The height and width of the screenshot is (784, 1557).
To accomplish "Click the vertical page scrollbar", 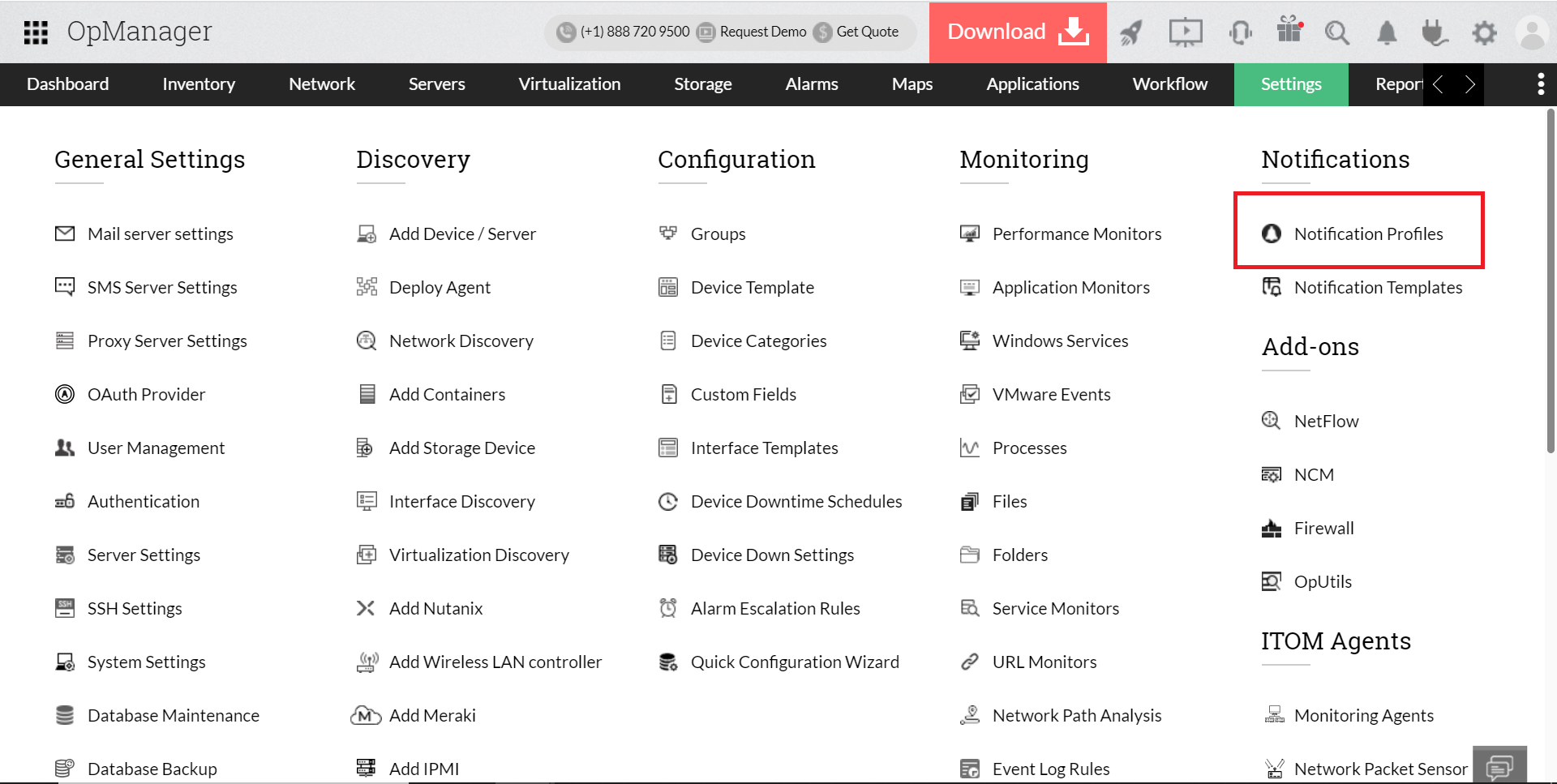I will coord(1551,281).
